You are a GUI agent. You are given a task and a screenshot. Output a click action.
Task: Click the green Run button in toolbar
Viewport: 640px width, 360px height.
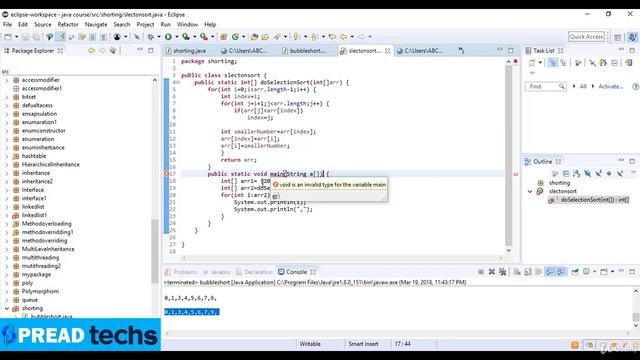coord(168,37)
